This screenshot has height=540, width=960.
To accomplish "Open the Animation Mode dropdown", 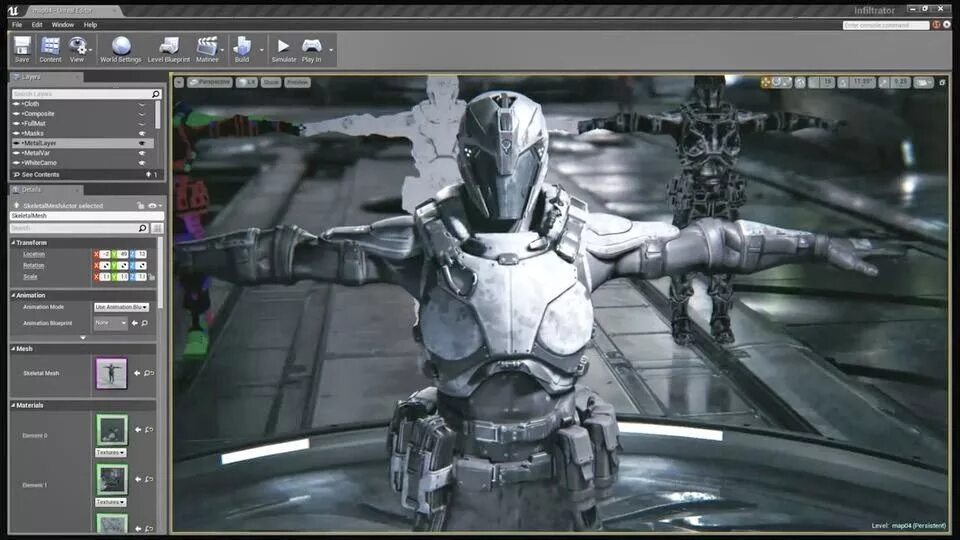I will click(121, 307).
